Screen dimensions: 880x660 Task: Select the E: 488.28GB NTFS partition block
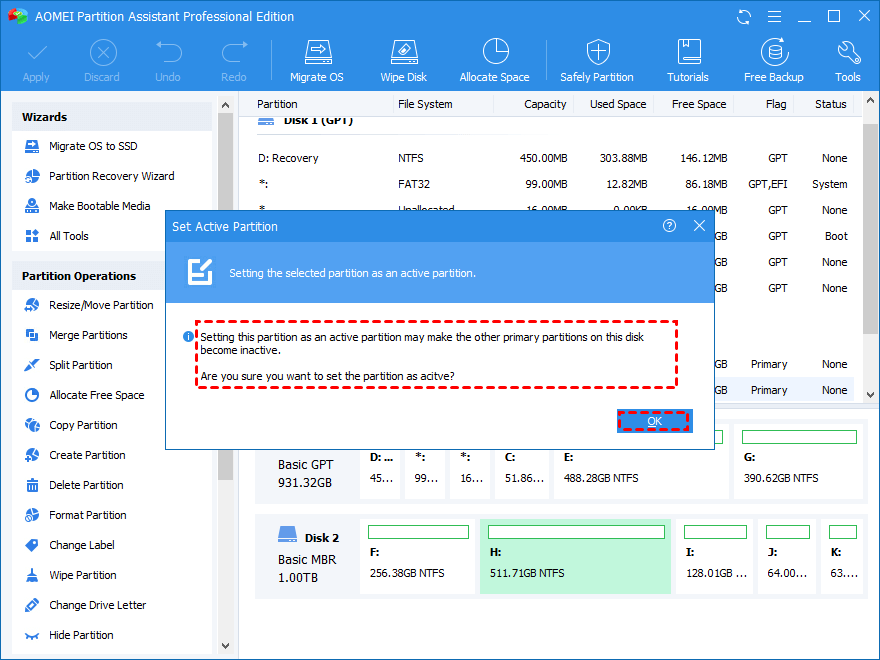pos(641,474)
